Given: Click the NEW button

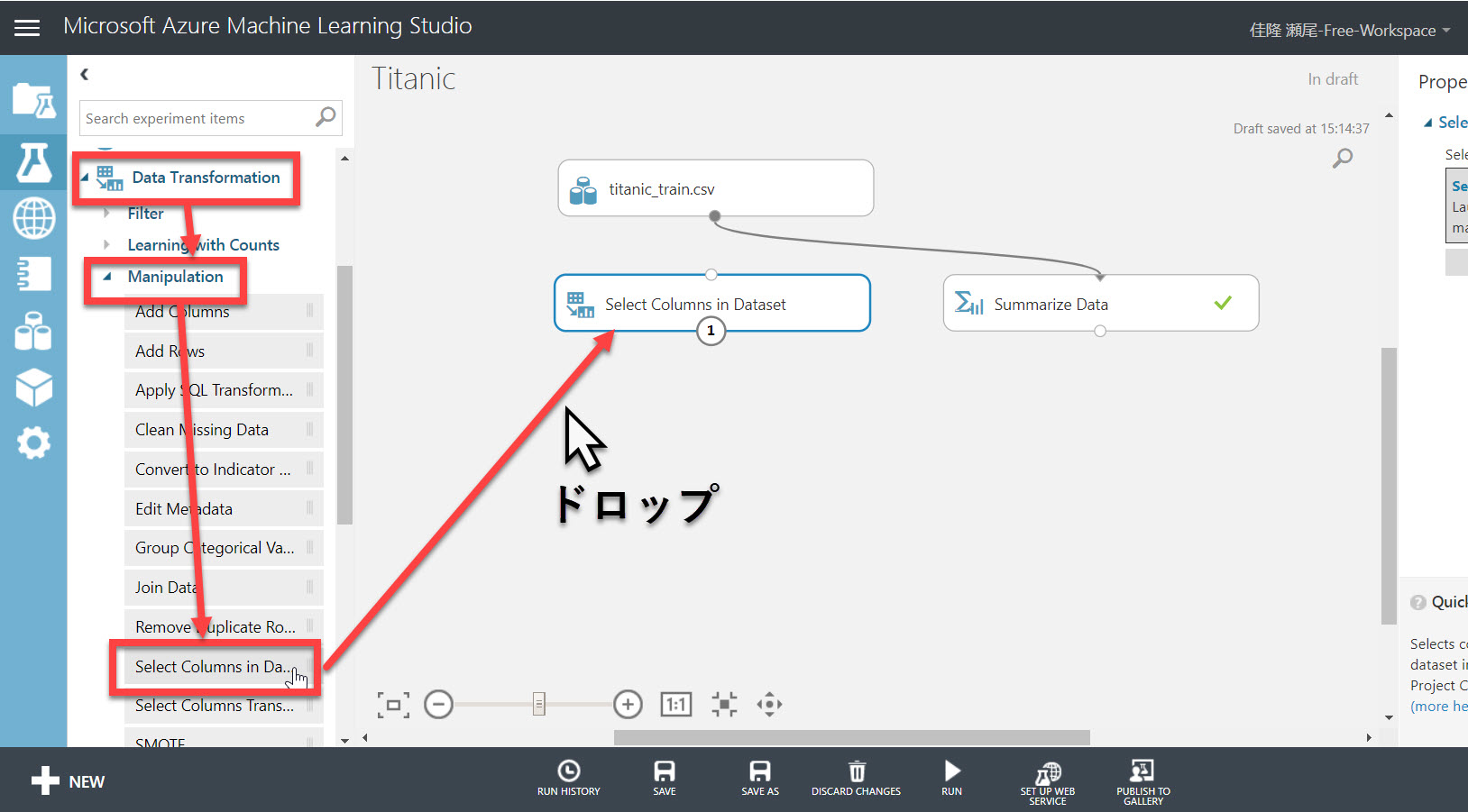Looking at the screenshot, I should click(69, 781).
